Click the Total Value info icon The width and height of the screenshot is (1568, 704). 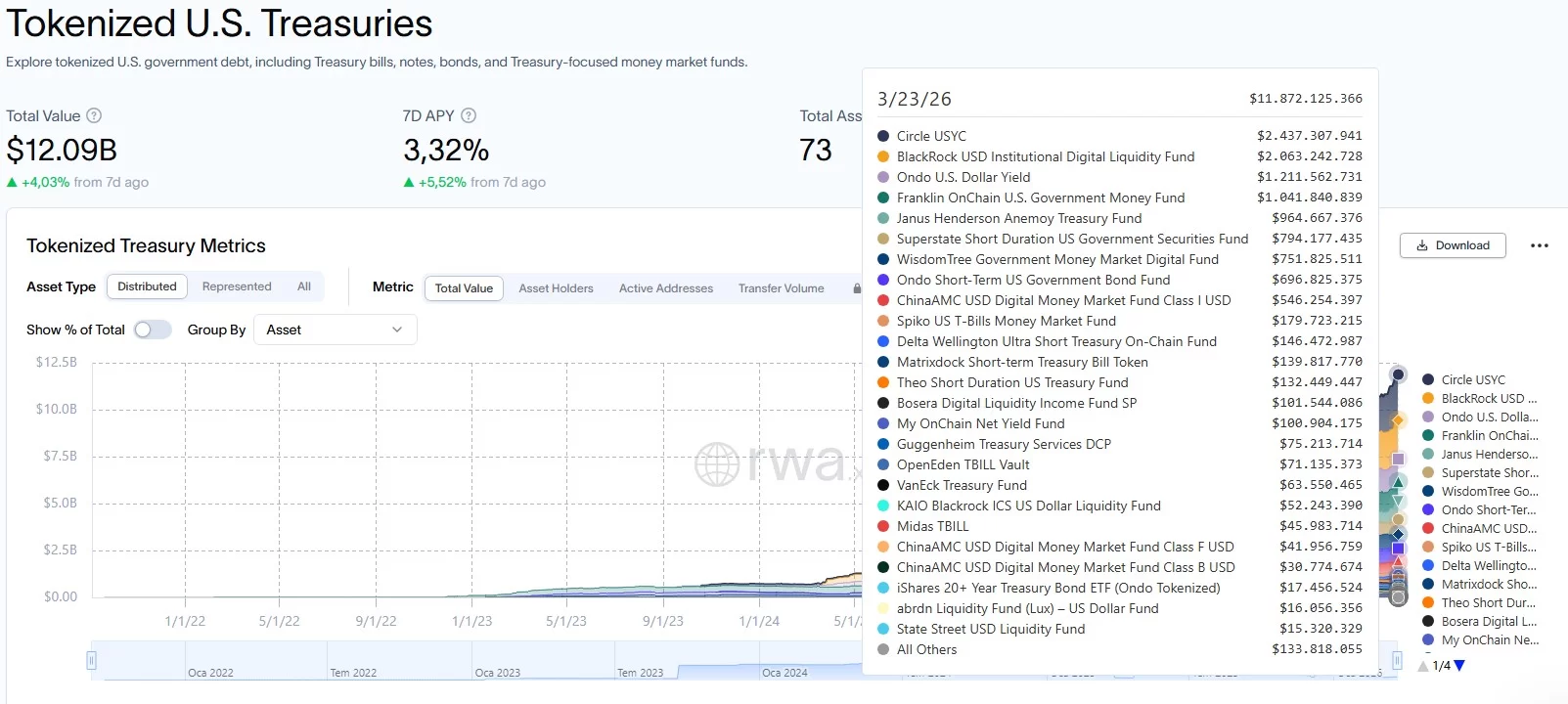pos(94,115)
